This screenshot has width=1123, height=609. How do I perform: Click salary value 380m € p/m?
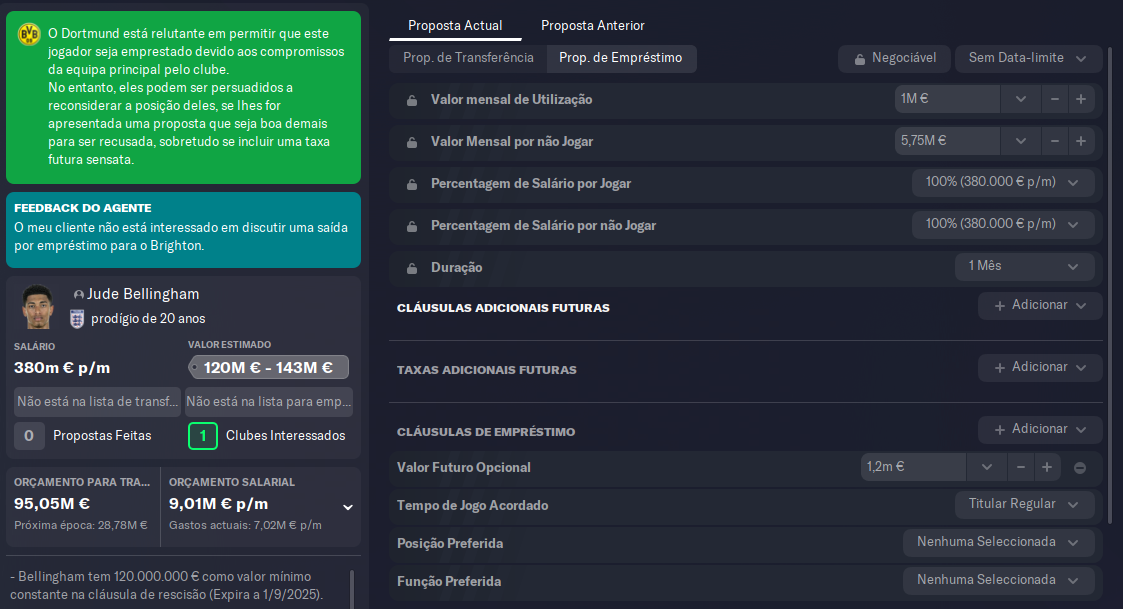pyautogui.click(x=62, y=368)
